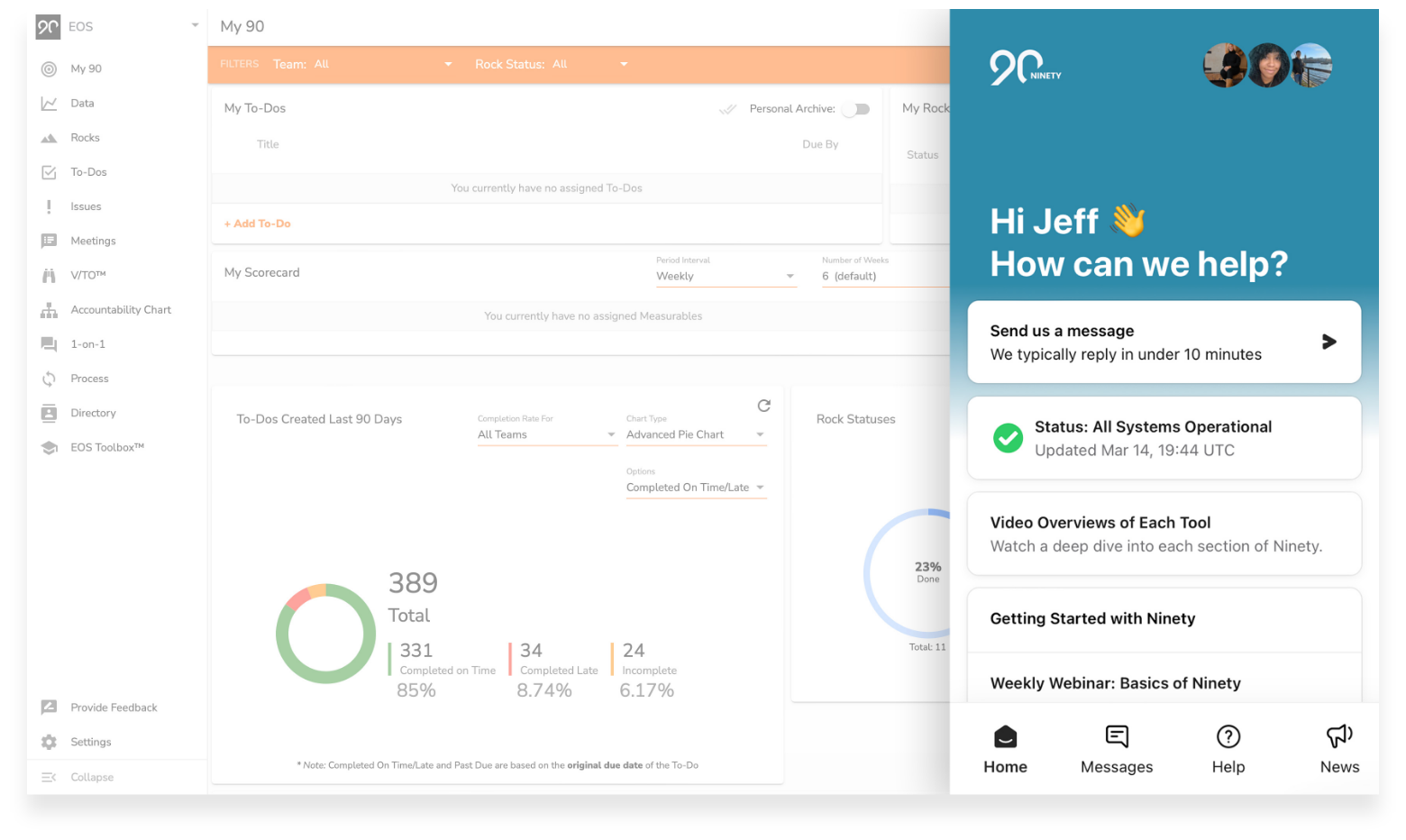Open the 1-on-1 chat bubbles icon
Screen dimensions: 1406x840
click(49, 344)
